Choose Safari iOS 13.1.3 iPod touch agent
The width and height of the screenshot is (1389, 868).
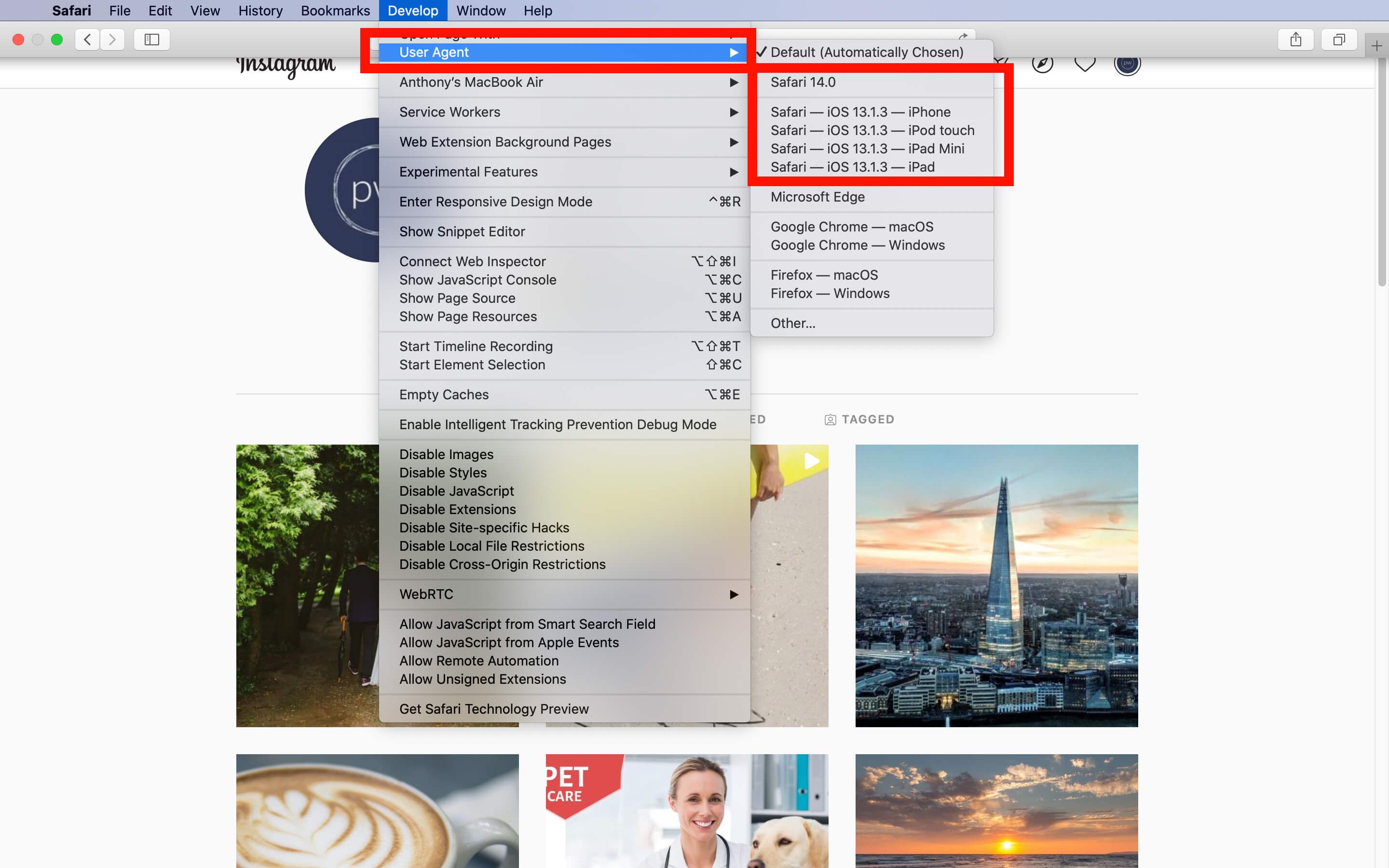point(872,130)
